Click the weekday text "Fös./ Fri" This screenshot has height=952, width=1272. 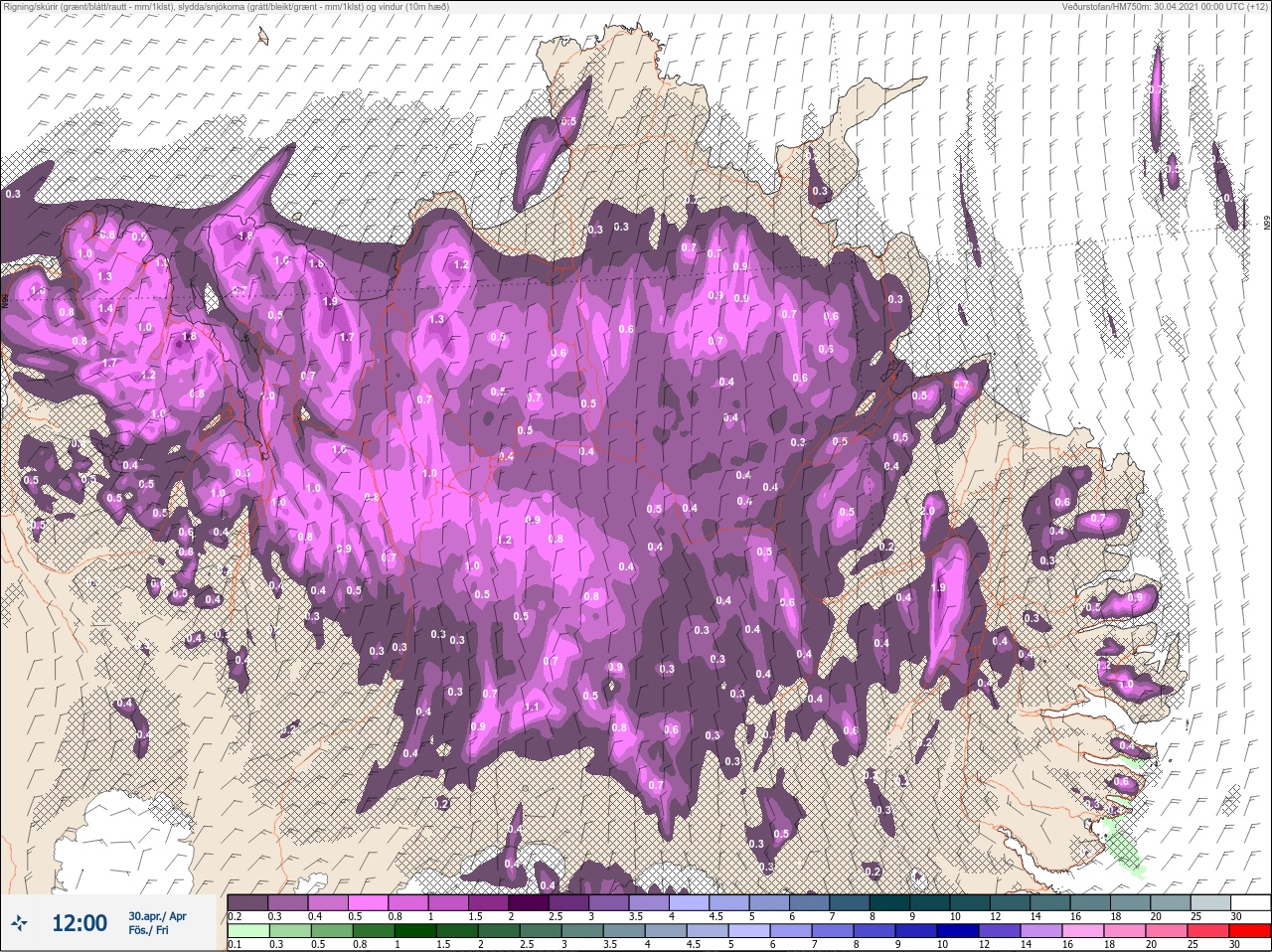(146, 930)
